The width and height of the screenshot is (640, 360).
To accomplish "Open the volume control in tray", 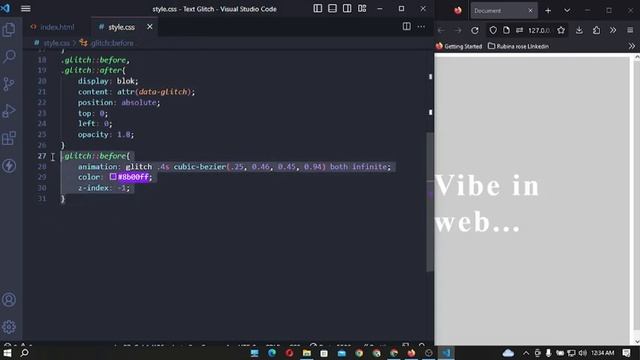I will pyautogui.click(x=582, y=353).
